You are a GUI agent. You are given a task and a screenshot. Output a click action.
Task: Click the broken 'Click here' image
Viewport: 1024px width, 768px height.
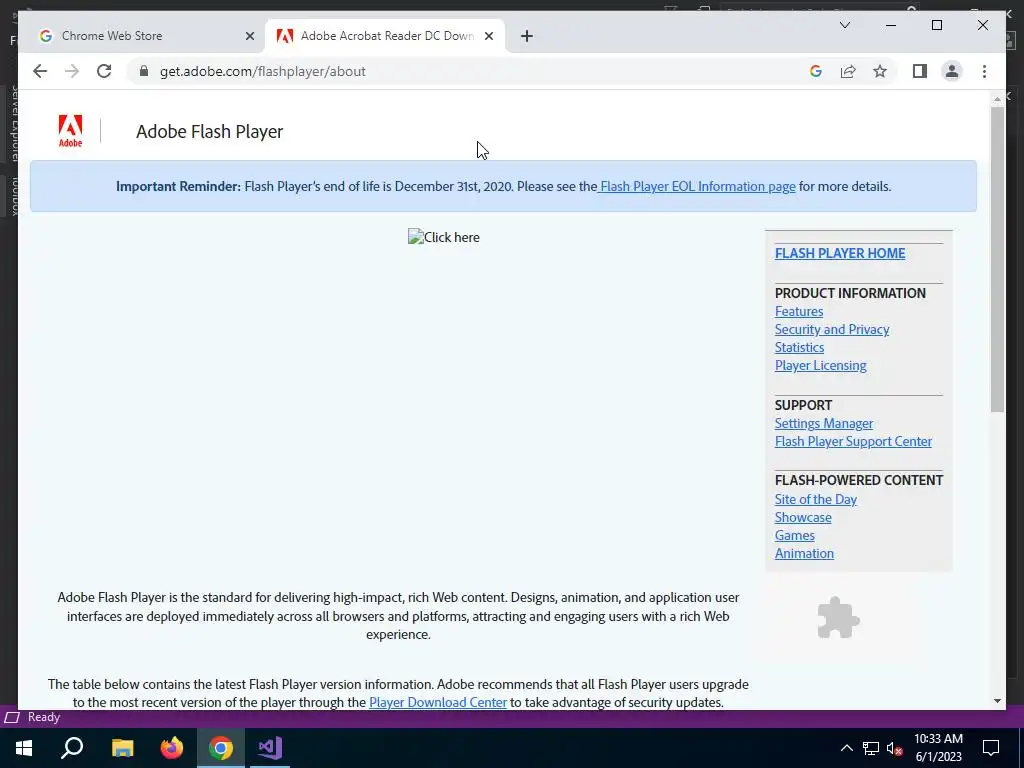pos(443,237)
